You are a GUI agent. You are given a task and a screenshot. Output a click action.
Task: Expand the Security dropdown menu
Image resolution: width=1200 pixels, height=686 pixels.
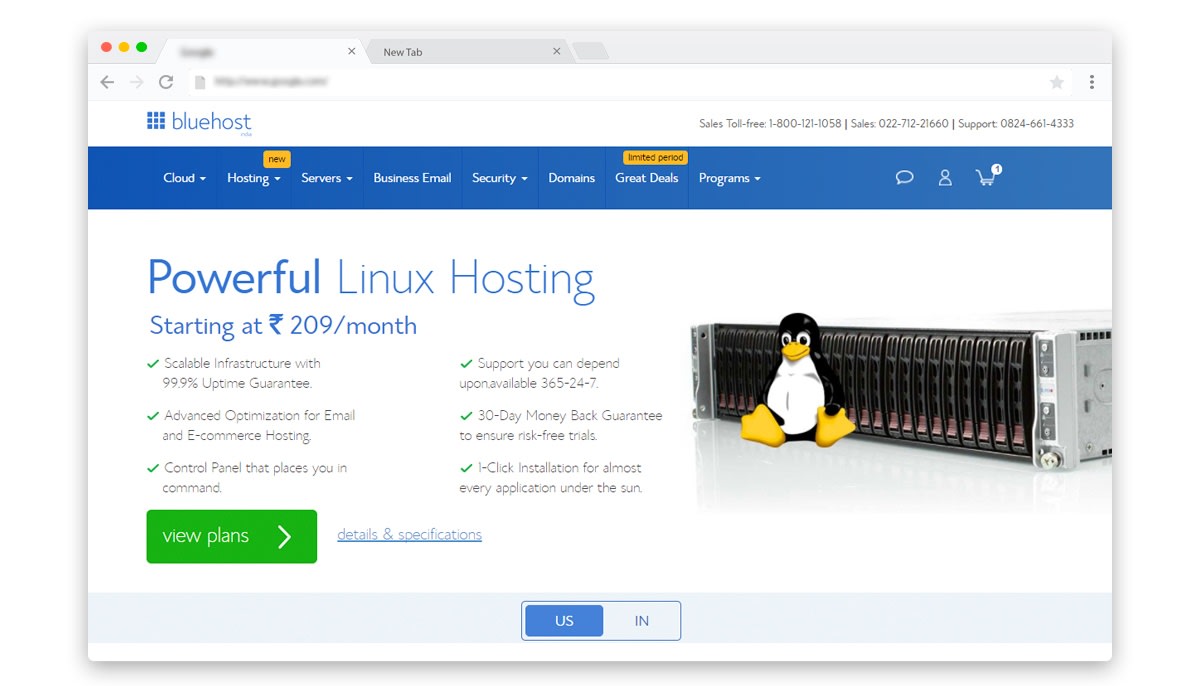[500, 178]
